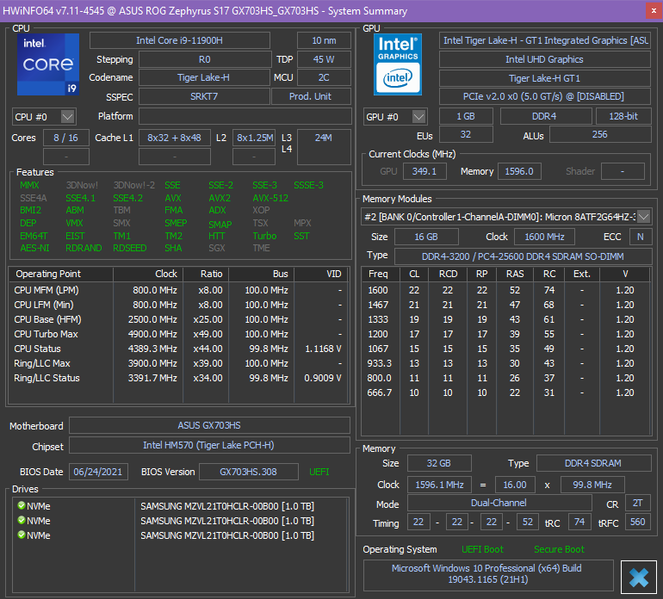This screenshot has height=599, width=663.
Task: Click the second NVMe drive status icon
Action: [x=22, y=521]
